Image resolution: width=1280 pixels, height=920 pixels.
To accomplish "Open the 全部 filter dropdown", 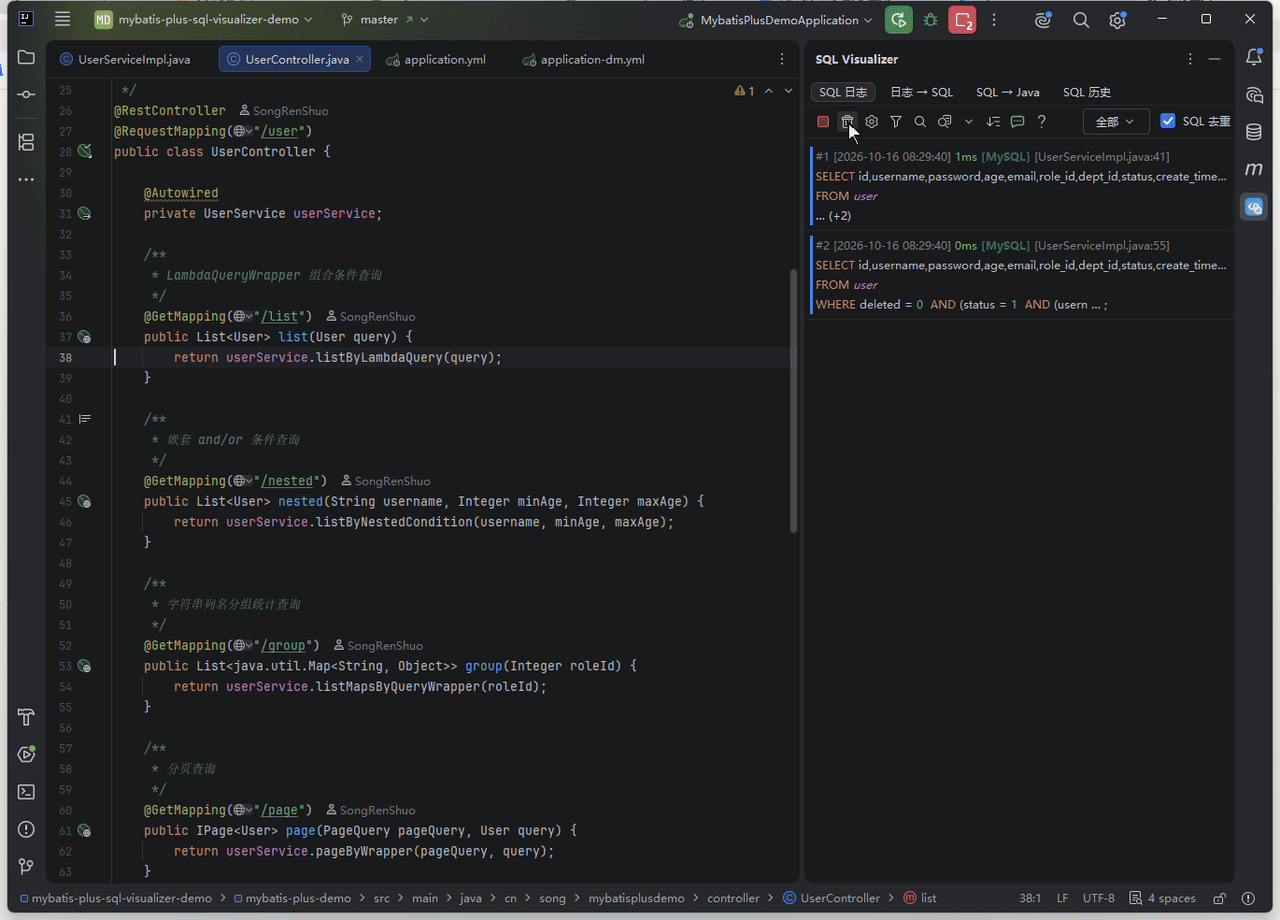I will (1116, 122).
